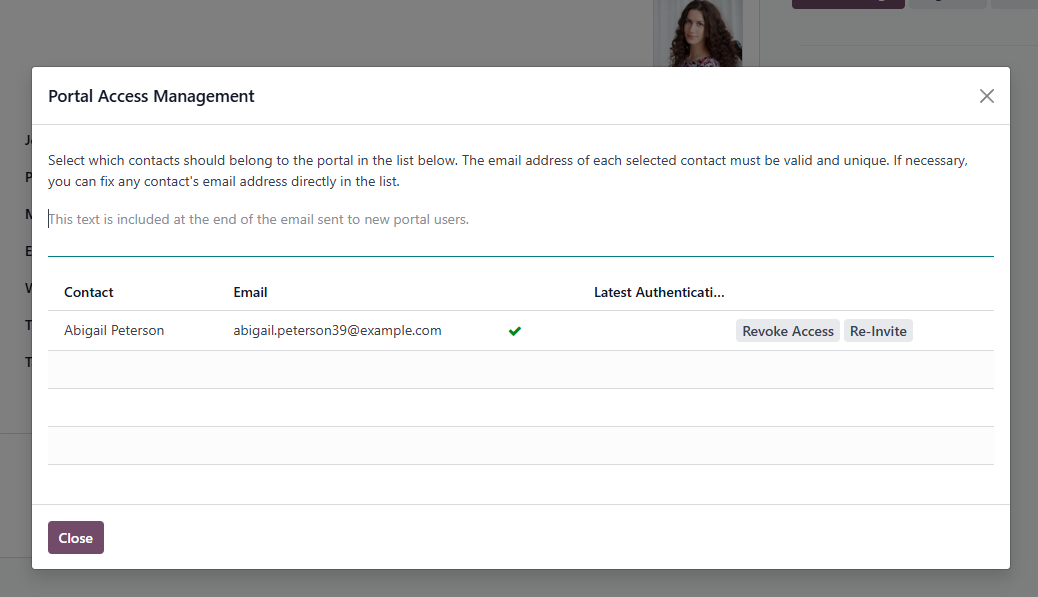Click Abigail's empty Latest Authentication cell
Screen dimensions: 1038x597
click(659, 330)
